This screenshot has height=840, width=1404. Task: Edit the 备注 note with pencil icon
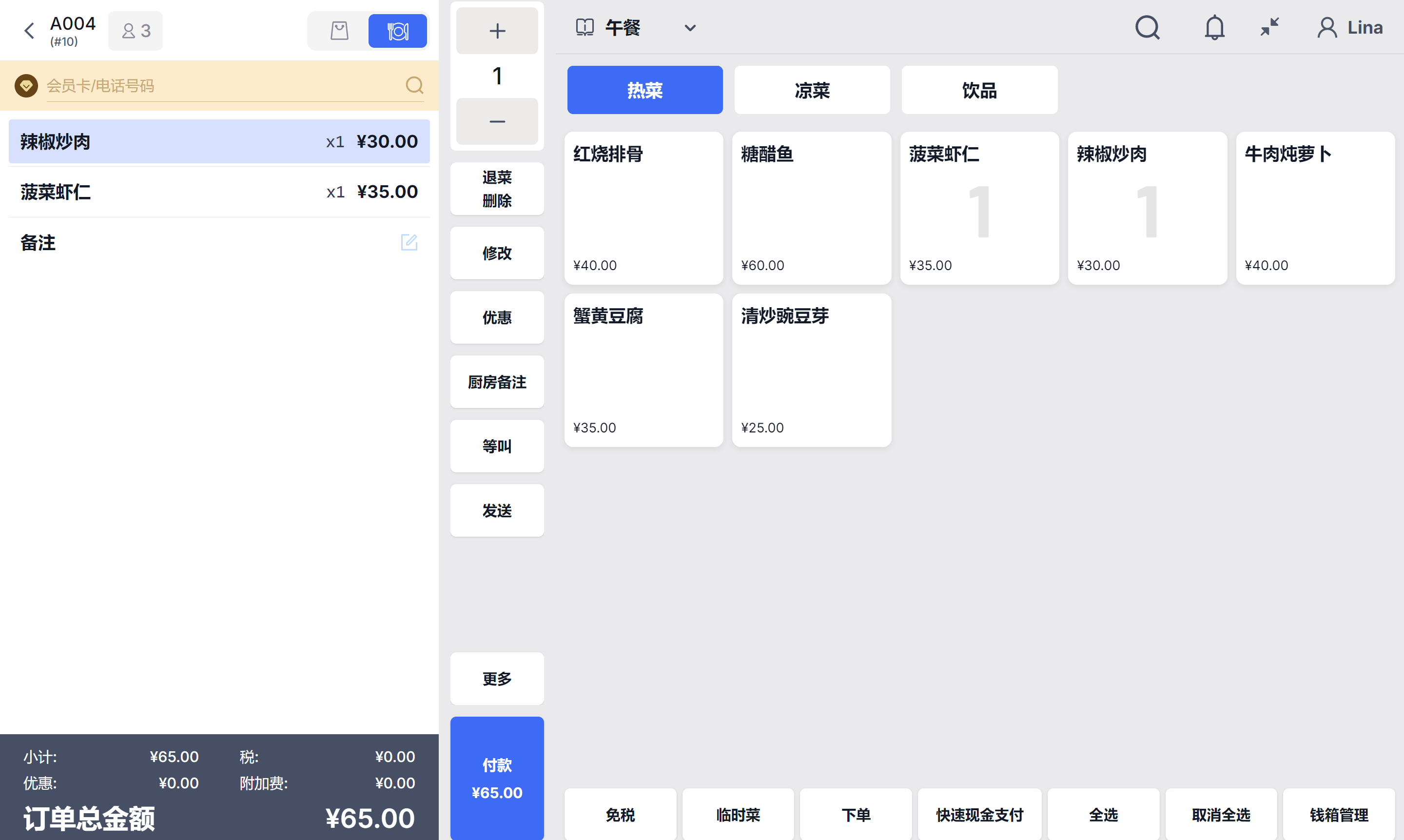(409, 242)
